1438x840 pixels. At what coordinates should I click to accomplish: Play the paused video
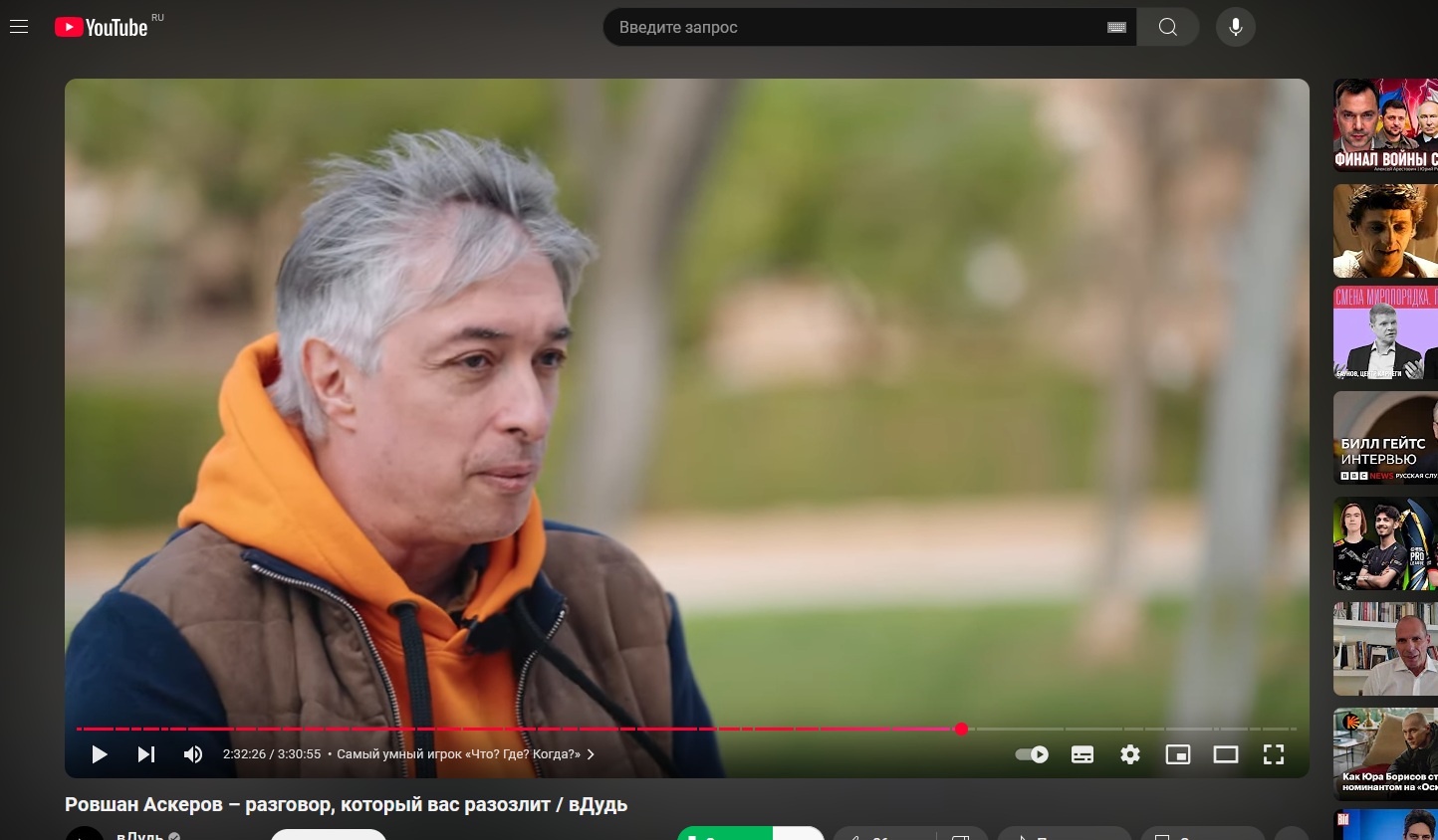point(100,754)
